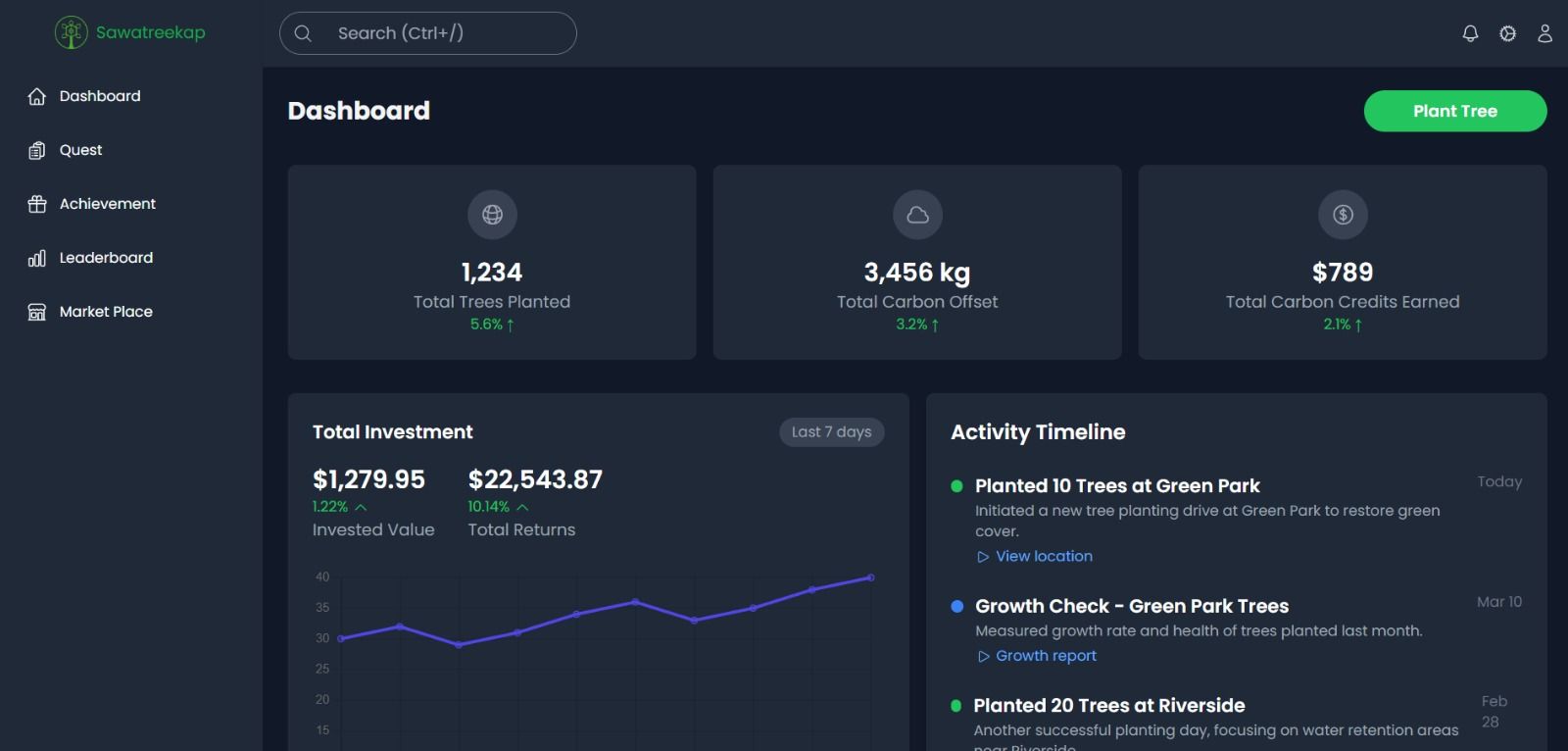Click the Feb 28 timestamp
1568x751 pixels.
[x=1494, y=712]
